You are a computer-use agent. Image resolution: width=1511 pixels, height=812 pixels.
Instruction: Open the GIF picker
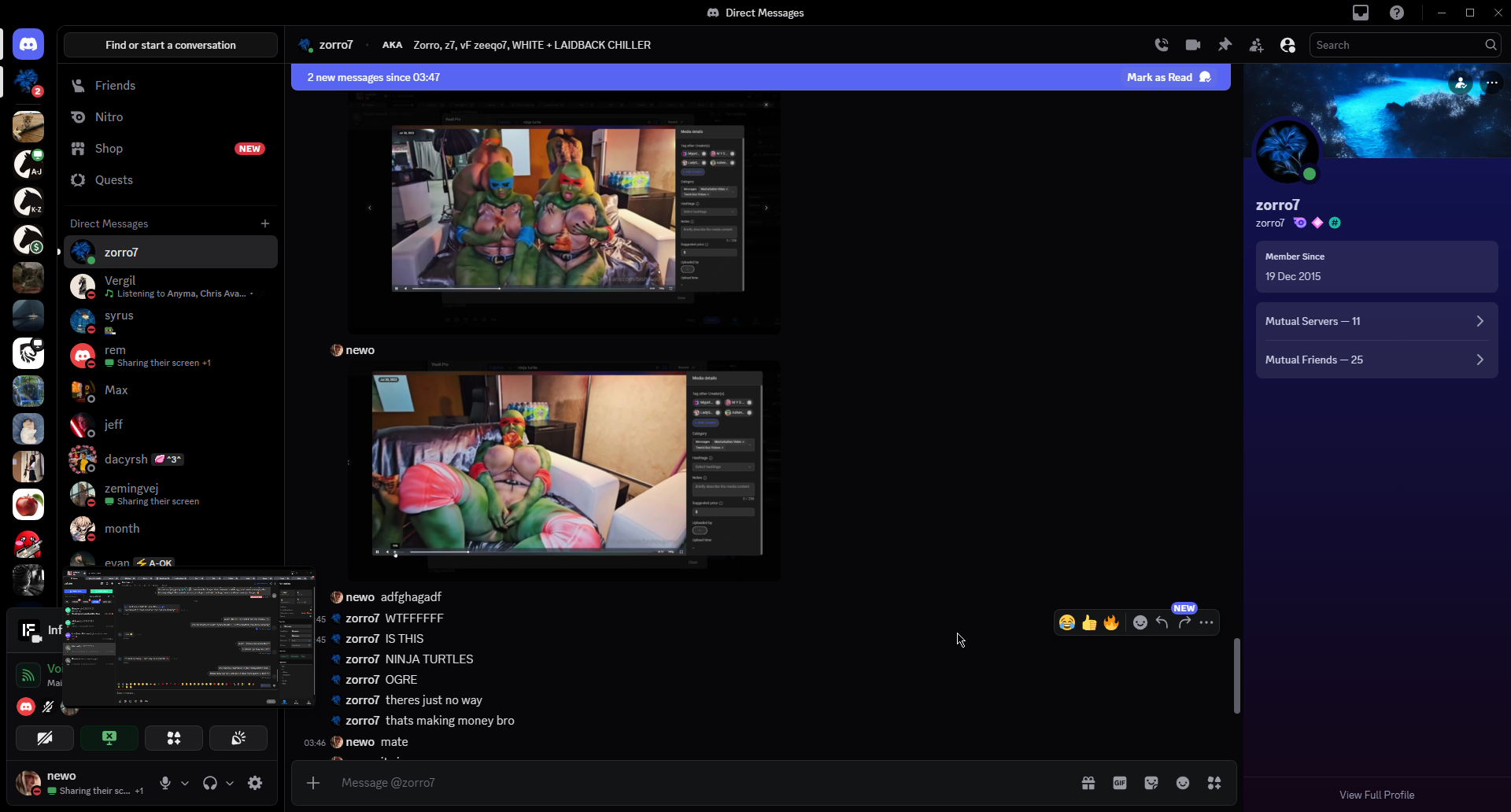tap(1120, 783)
